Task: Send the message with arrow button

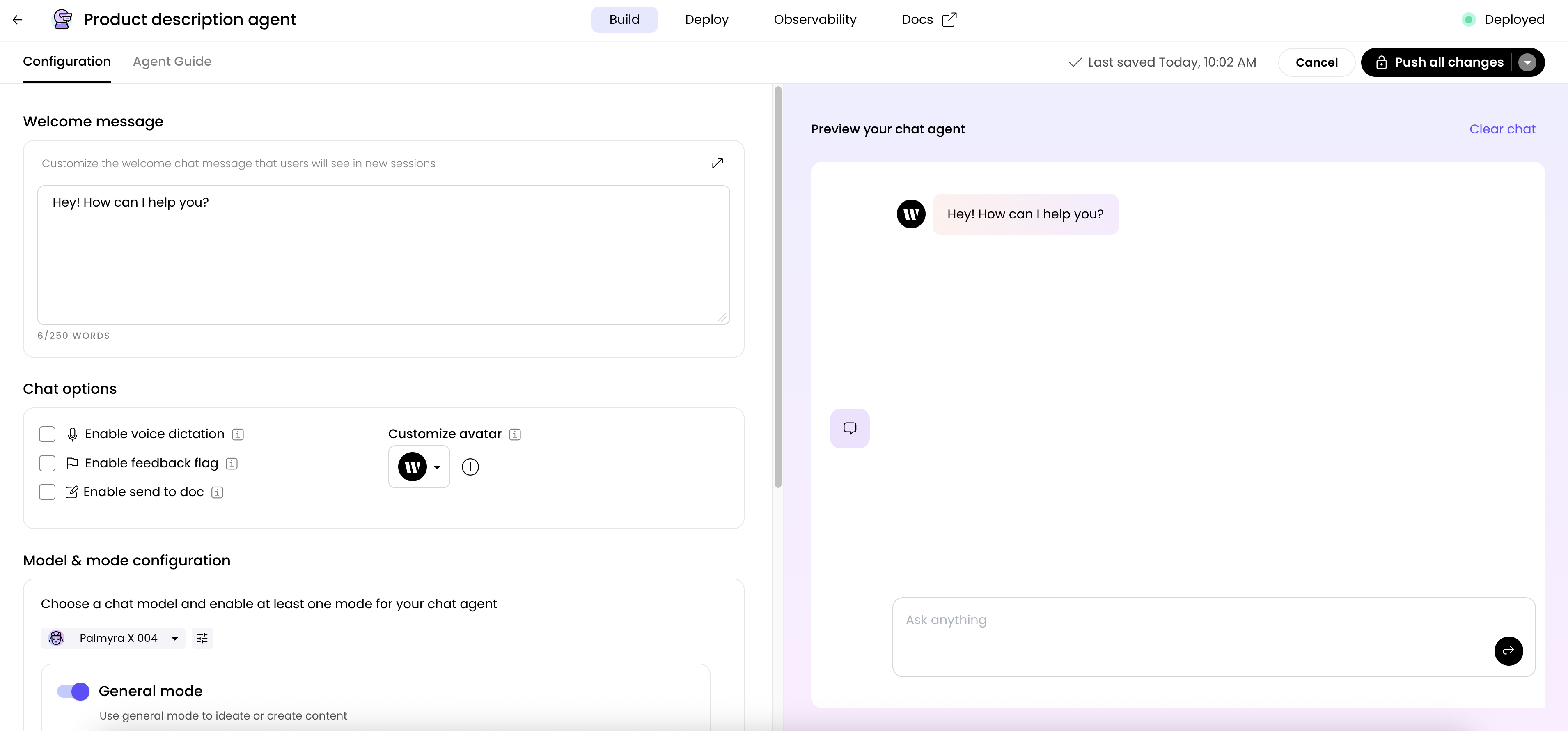Action: (1508, 651)
